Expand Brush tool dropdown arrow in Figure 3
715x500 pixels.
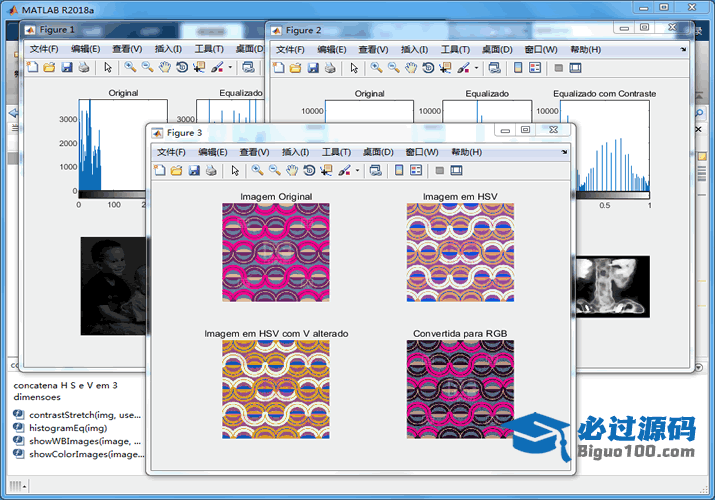(x=357, y=171)
